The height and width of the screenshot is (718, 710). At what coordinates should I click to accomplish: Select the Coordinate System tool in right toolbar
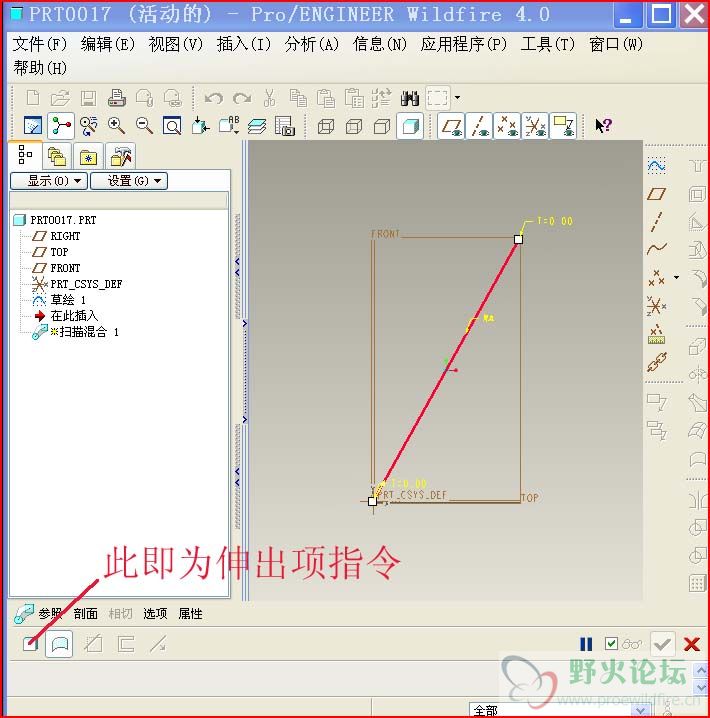pyautogui.click(x=656, y=306)
